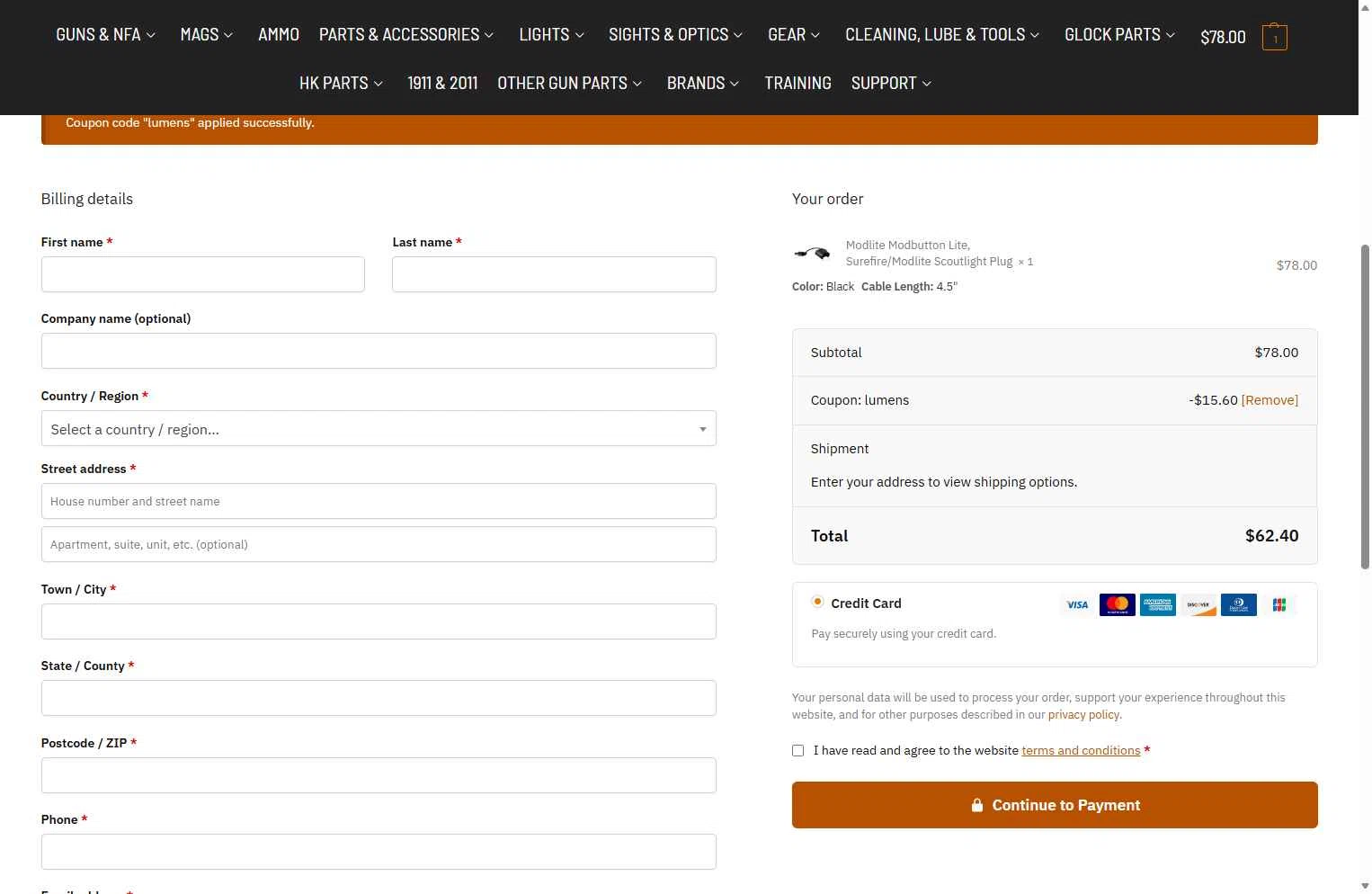Expand the Sights & Optics menu
Screen dimensions: 1372x894
tap(676, 35)
